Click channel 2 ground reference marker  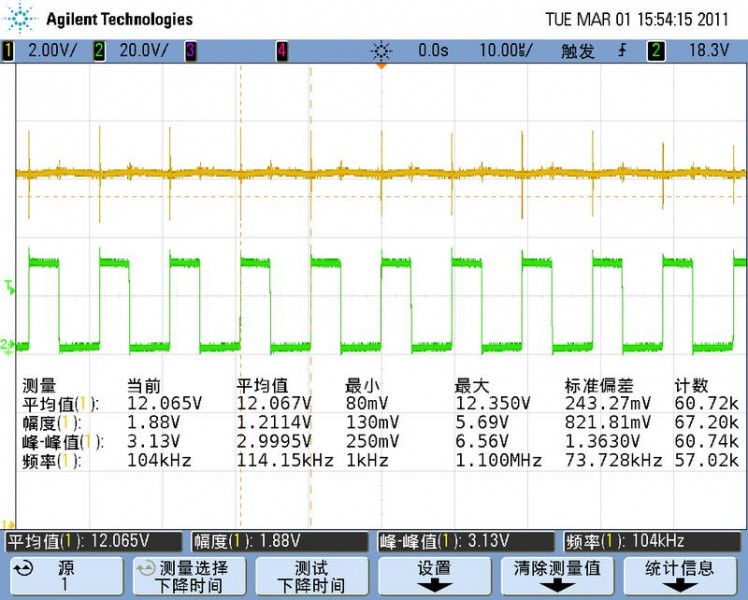8,346
